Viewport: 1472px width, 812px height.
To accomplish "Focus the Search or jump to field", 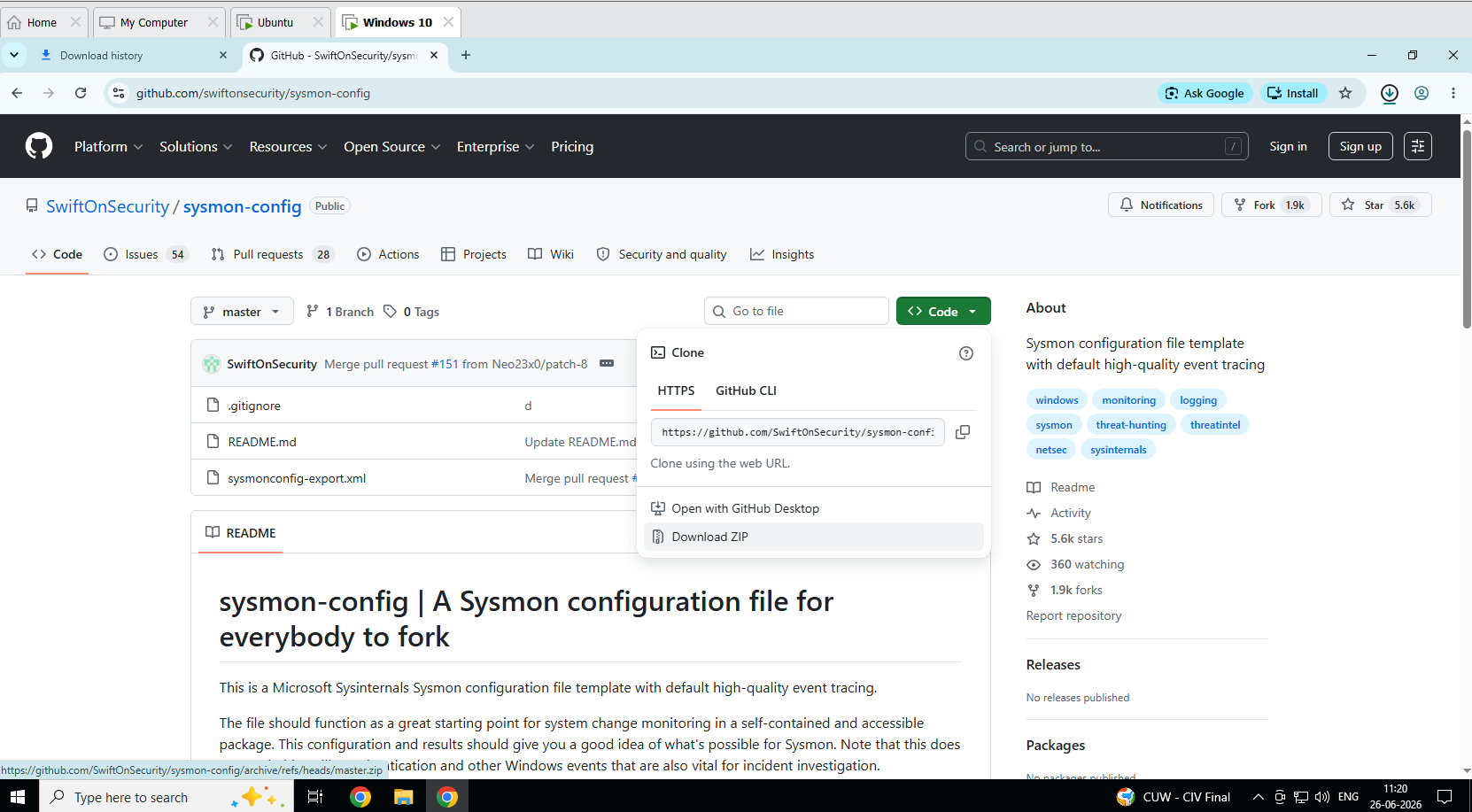I will [1106, 146].
